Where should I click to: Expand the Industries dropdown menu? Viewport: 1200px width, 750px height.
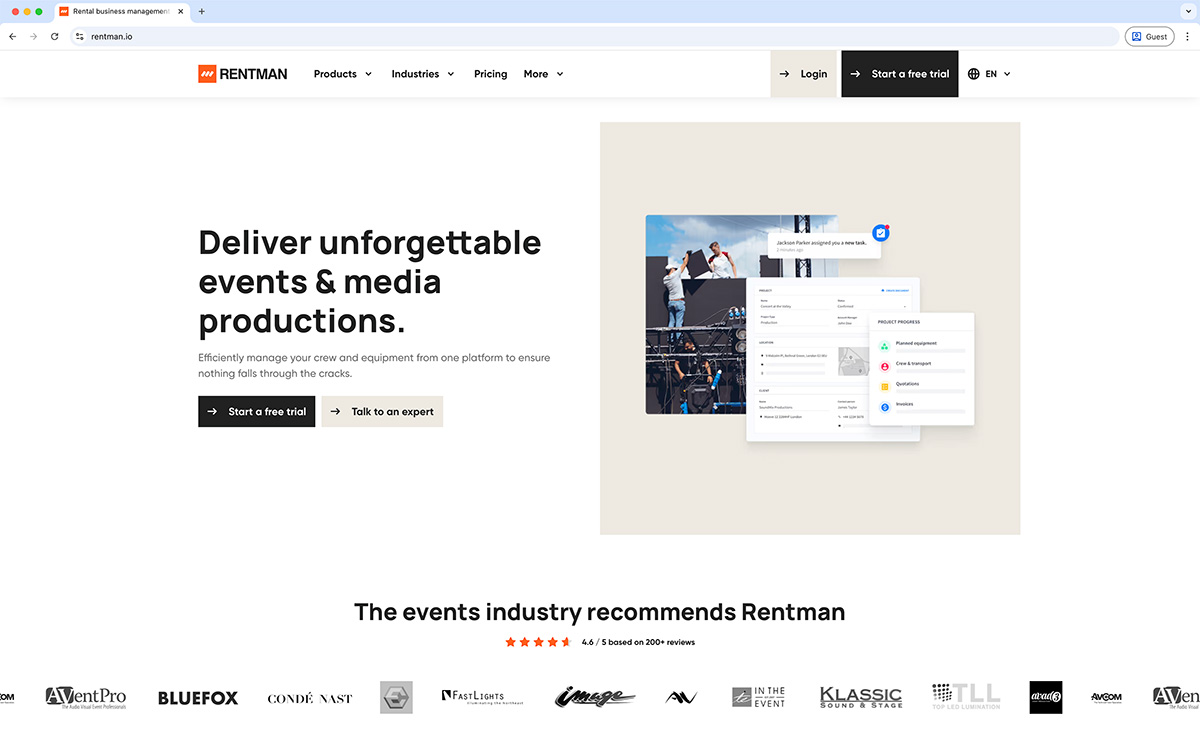422,74
